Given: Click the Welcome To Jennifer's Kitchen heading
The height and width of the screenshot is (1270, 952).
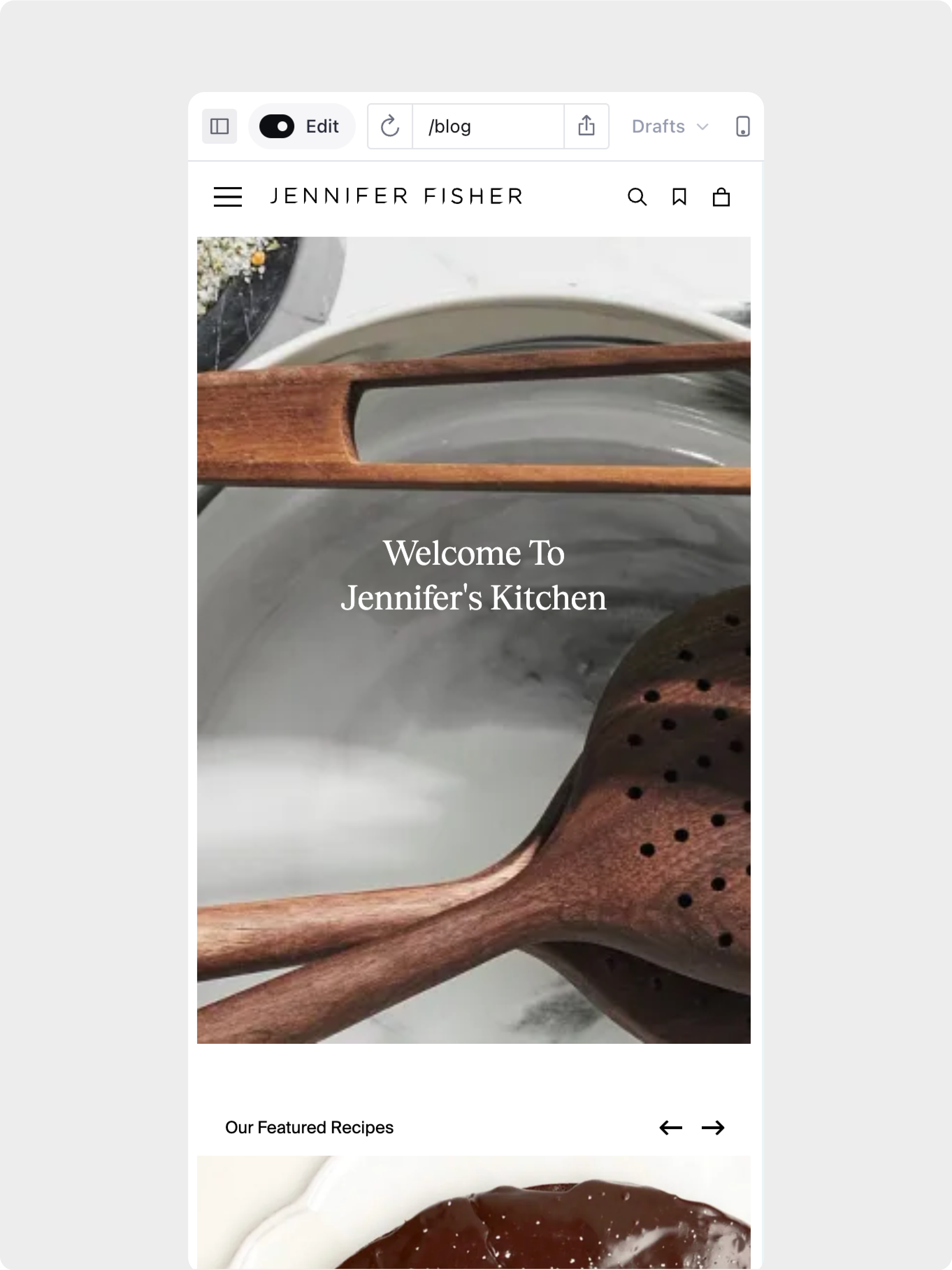Looking at the screenshot, I should [x=474, y=575].
